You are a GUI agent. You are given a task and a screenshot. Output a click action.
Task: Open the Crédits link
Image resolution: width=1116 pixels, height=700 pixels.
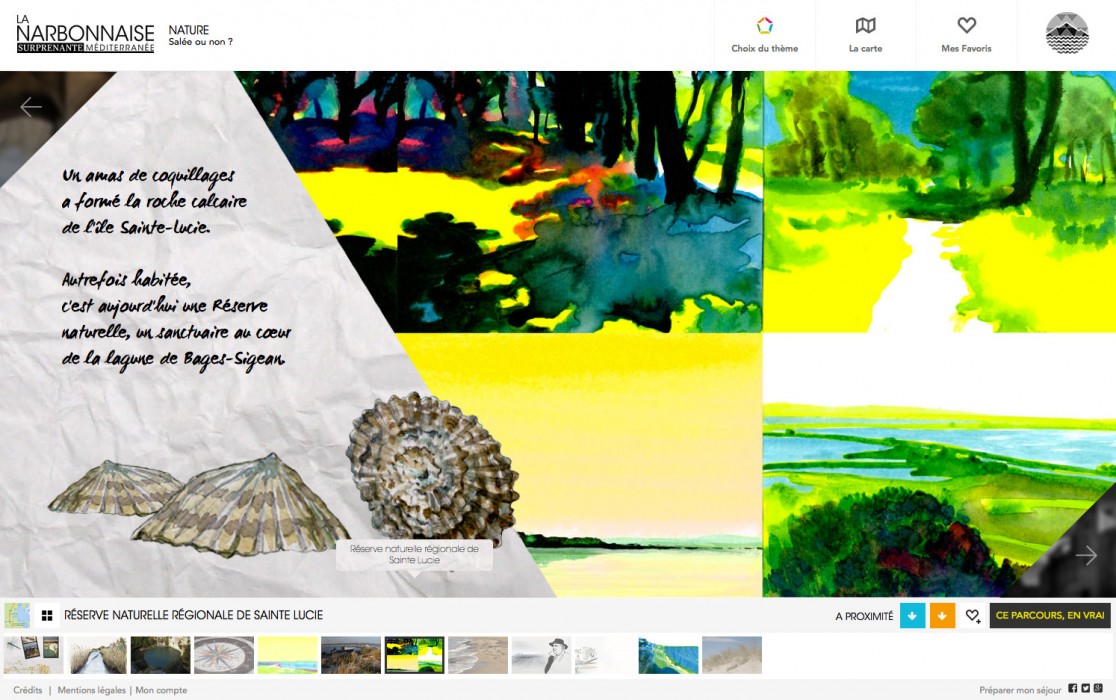pyautogui.click(x=28, y=690)
